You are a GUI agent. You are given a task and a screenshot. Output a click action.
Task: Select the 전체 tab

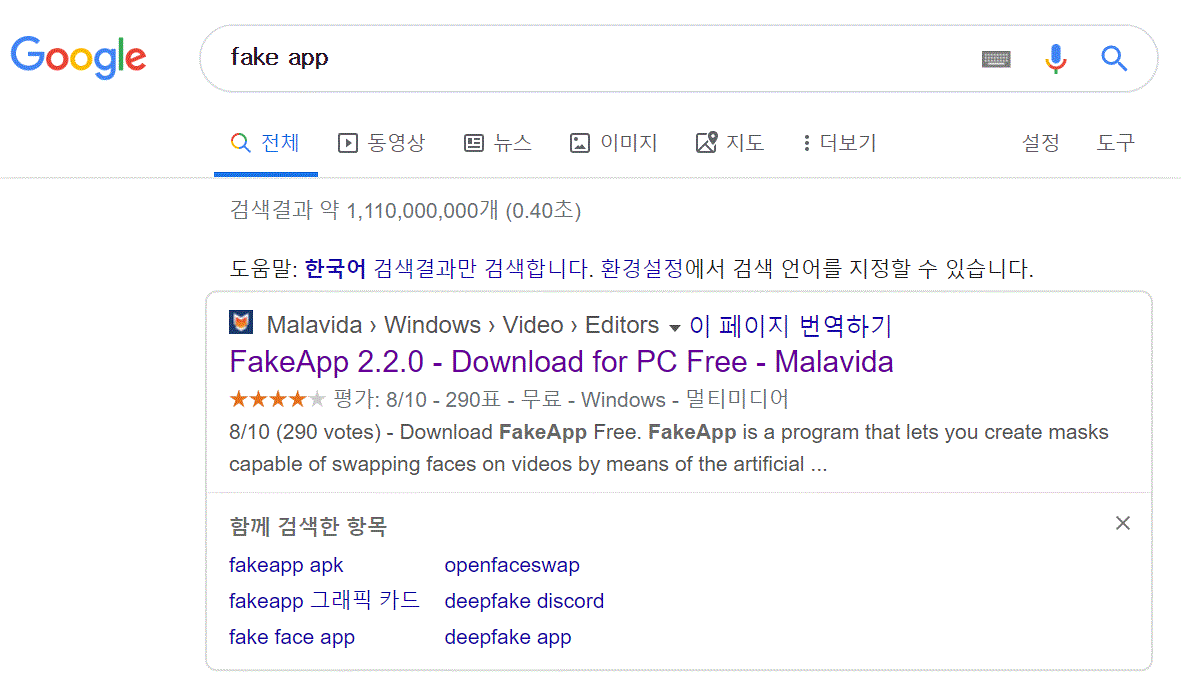(x=265, y=143)
